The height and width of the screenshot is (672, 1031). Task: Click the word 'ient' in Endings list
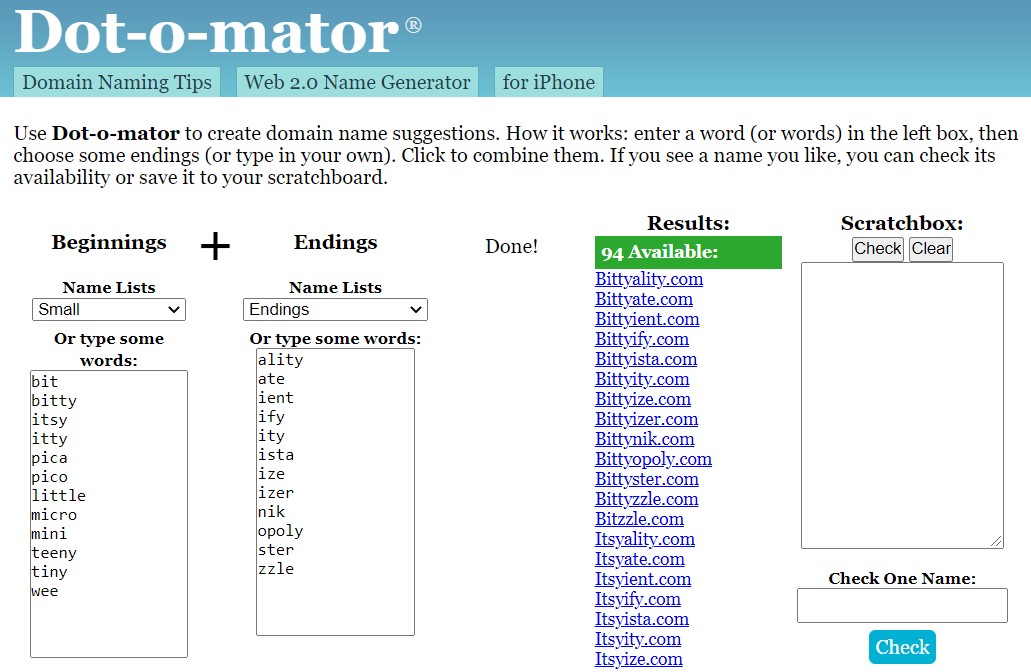click(276, 398)
